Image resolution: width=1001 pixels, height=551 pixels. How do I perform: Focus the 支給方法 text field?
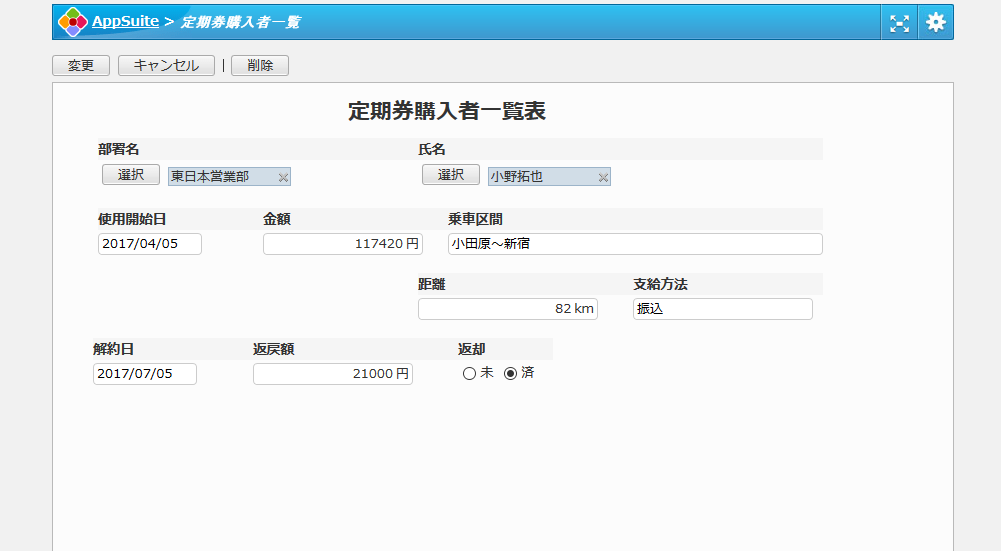click(x=722, y=309)
